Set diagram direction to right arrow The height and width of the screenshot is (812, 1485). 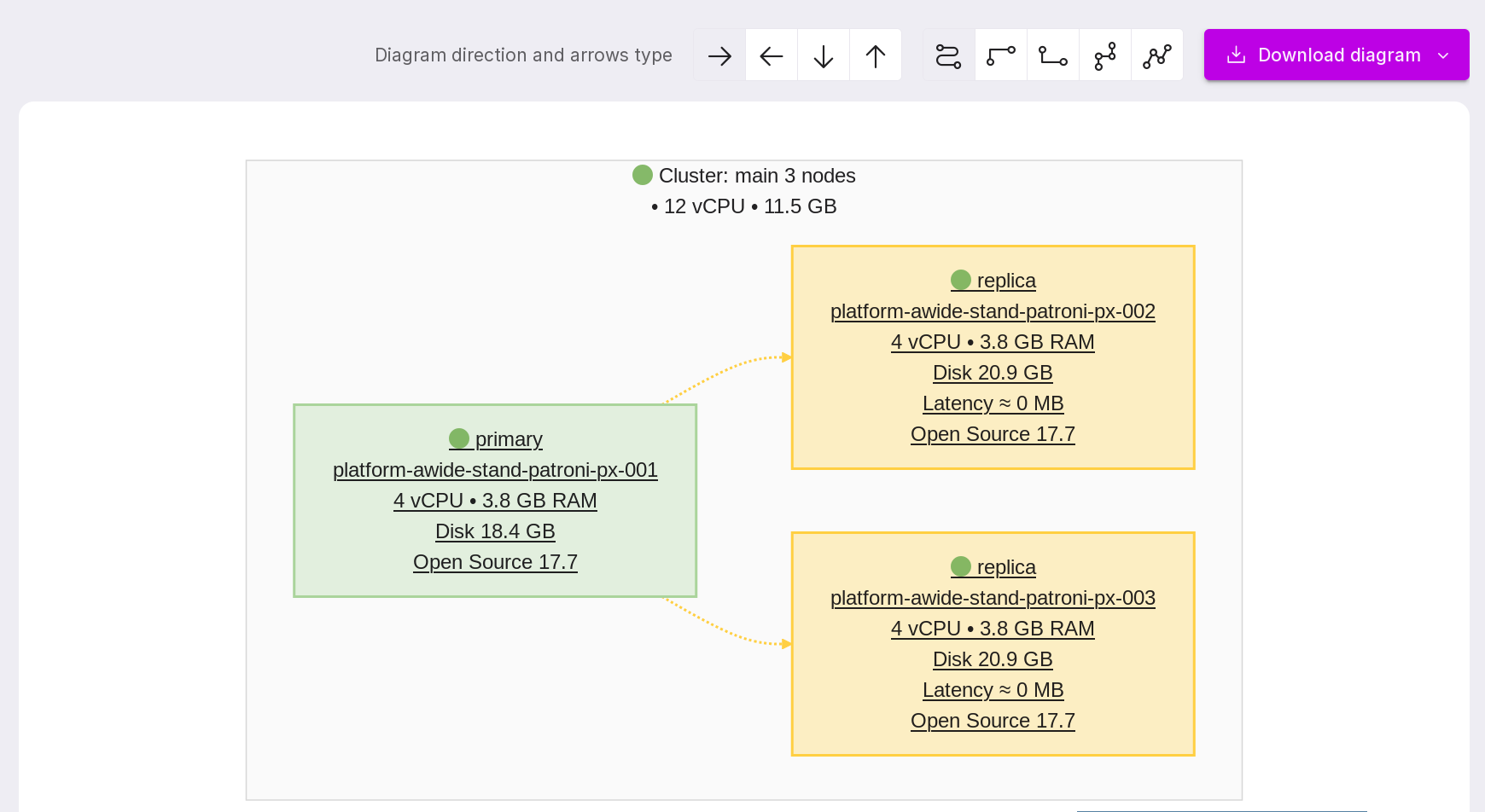[719, 55]
